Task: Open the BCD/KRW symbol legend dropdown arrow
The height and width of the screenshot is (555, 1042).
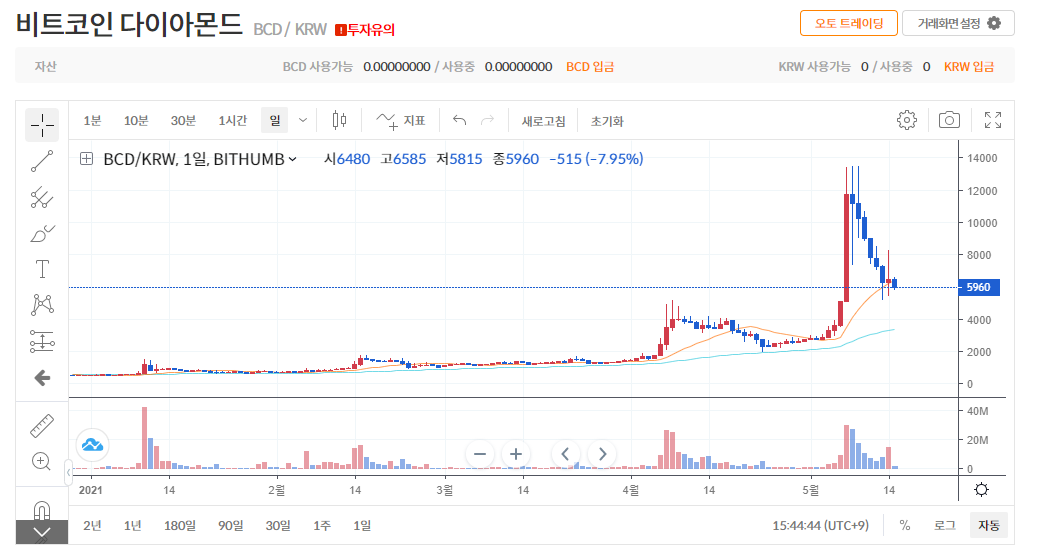Action: click(292, 159)
